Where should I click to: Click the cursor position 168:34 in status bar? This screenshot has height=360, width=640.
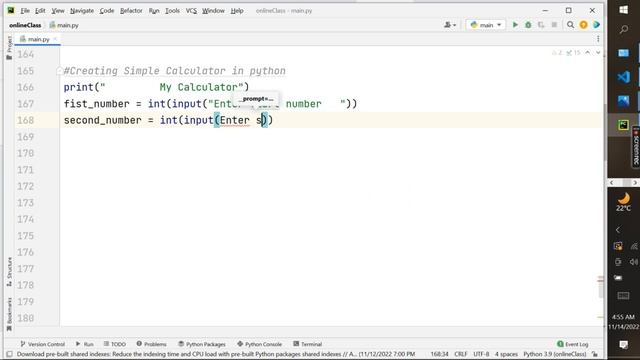click(x=439, y=354)
